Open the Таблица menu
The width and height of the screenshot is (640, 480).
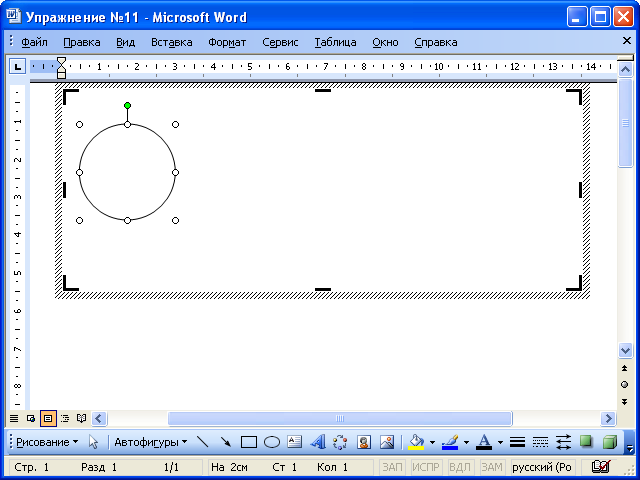pyautogui.click(x=335, y=42)
